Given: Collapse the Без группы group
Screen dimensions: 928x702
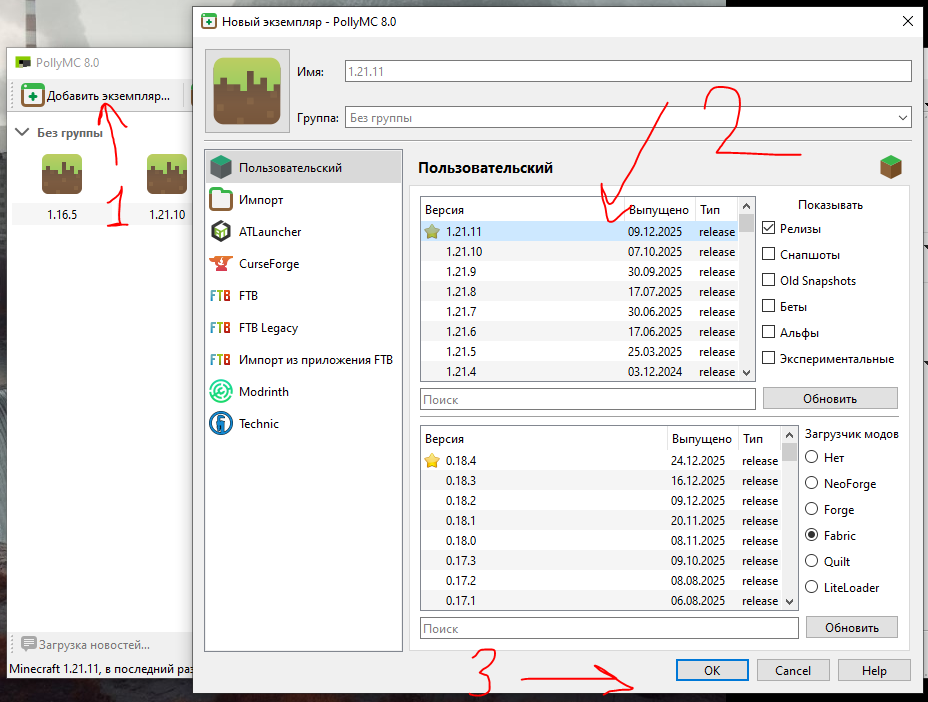Looking at the screenshot, I should (22, 132).
